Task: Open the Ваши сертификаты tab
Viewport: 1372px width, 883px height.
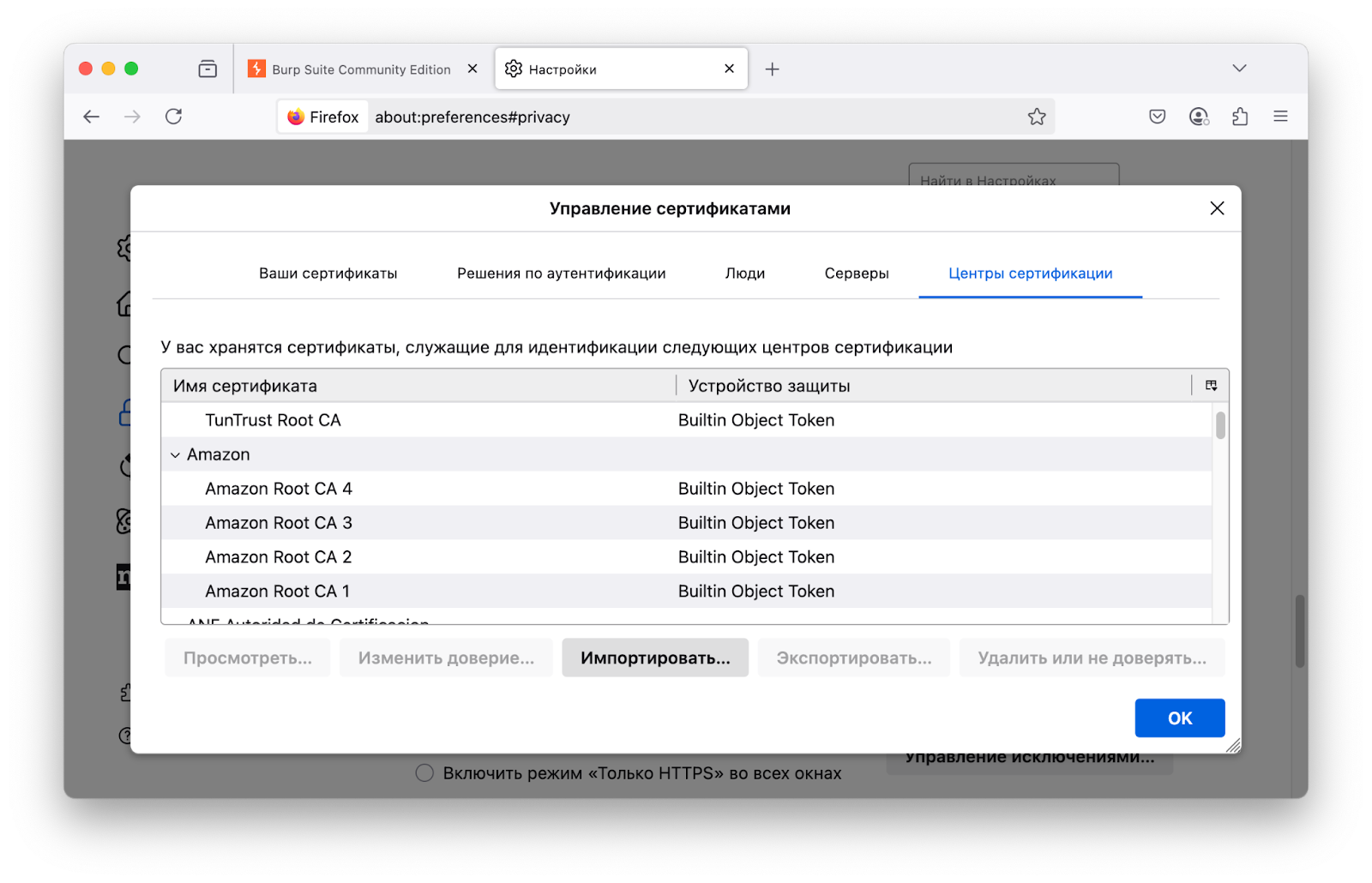Action: (328, 273)
